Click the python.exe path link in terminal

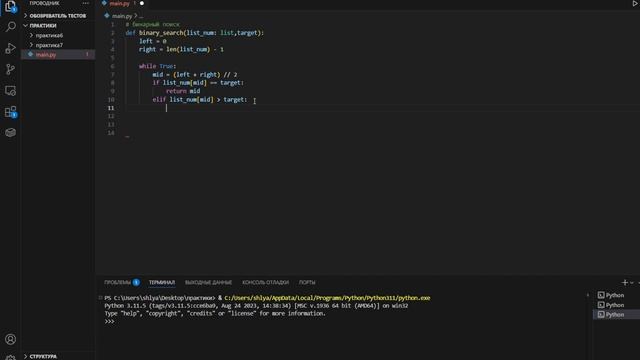tap(327, 298)
